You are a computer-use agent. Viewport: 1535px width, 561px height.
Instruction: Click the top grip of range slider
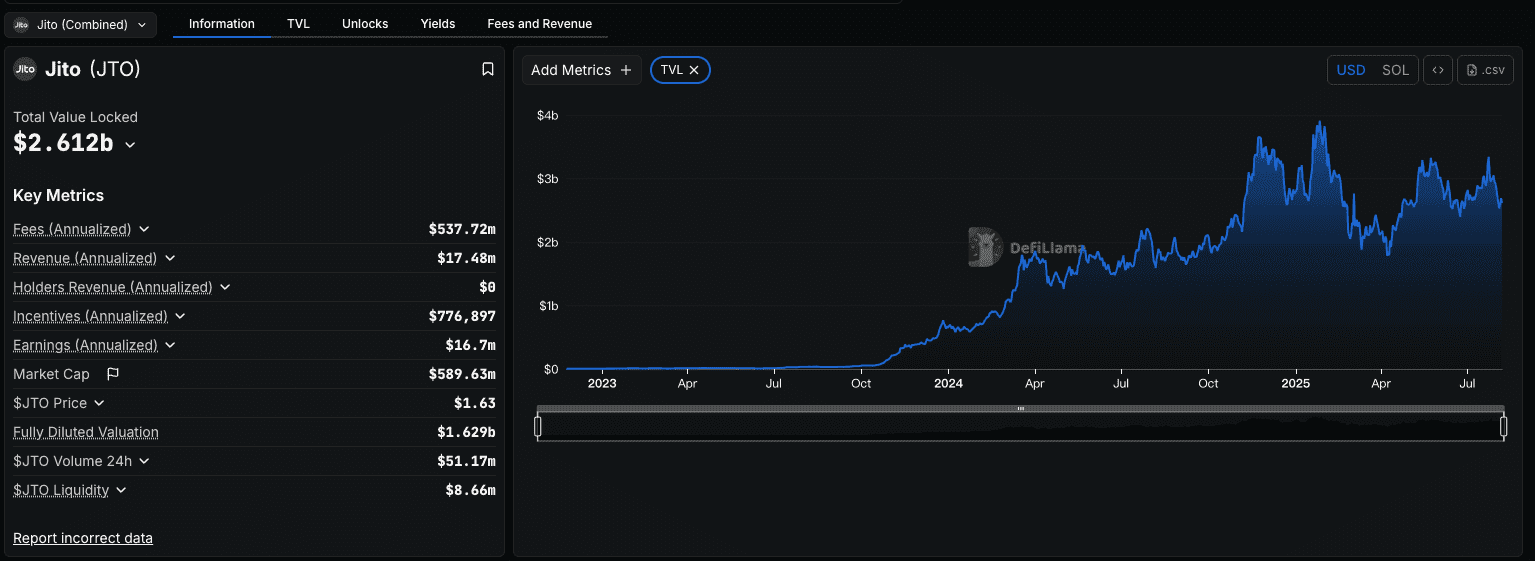click(1021, 409)
